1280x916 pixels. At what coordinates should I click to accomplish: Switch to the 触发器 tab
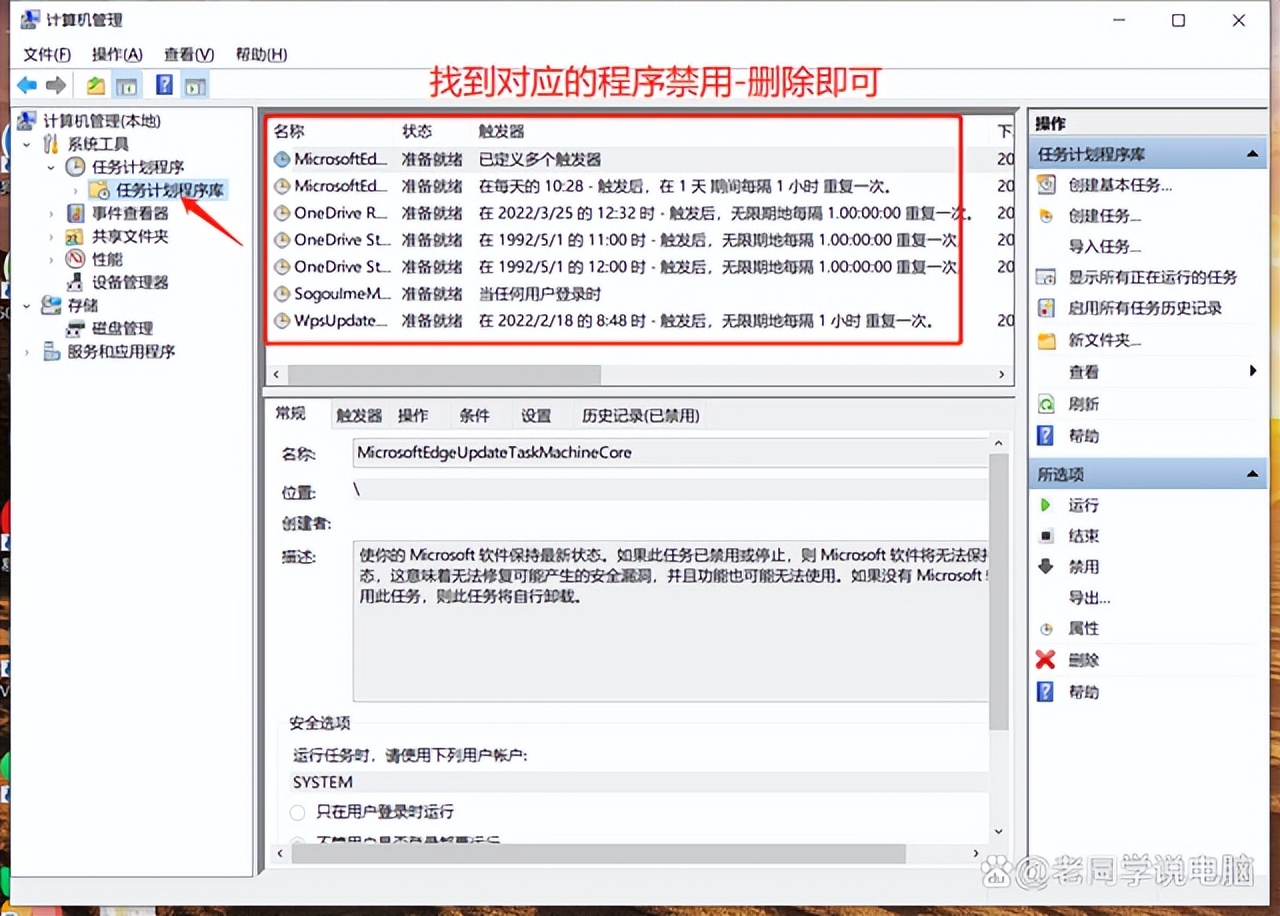359,415
